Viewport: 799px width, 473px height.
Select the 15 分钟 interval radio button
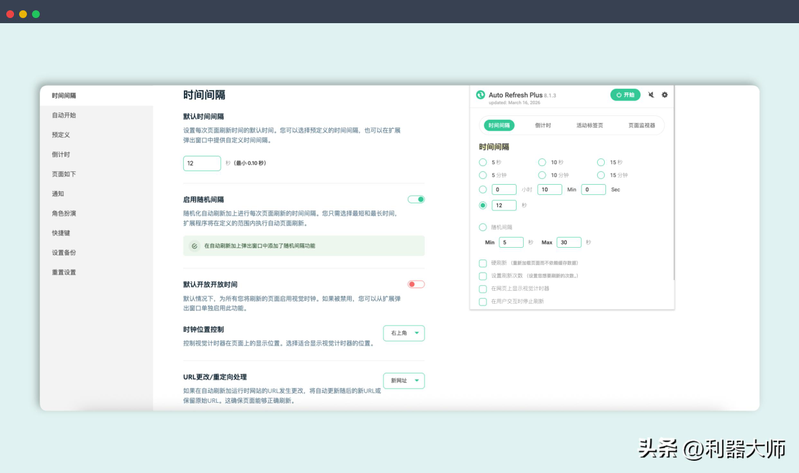click(x=601, y=175)
